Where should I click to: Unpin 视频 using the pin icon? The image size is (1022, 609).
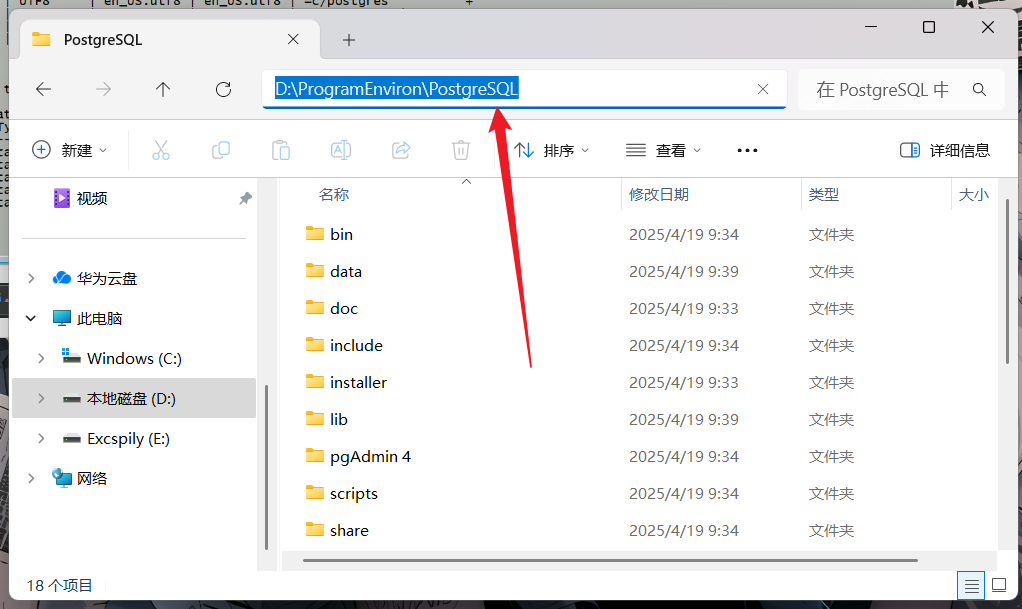[x=245, y=198]
